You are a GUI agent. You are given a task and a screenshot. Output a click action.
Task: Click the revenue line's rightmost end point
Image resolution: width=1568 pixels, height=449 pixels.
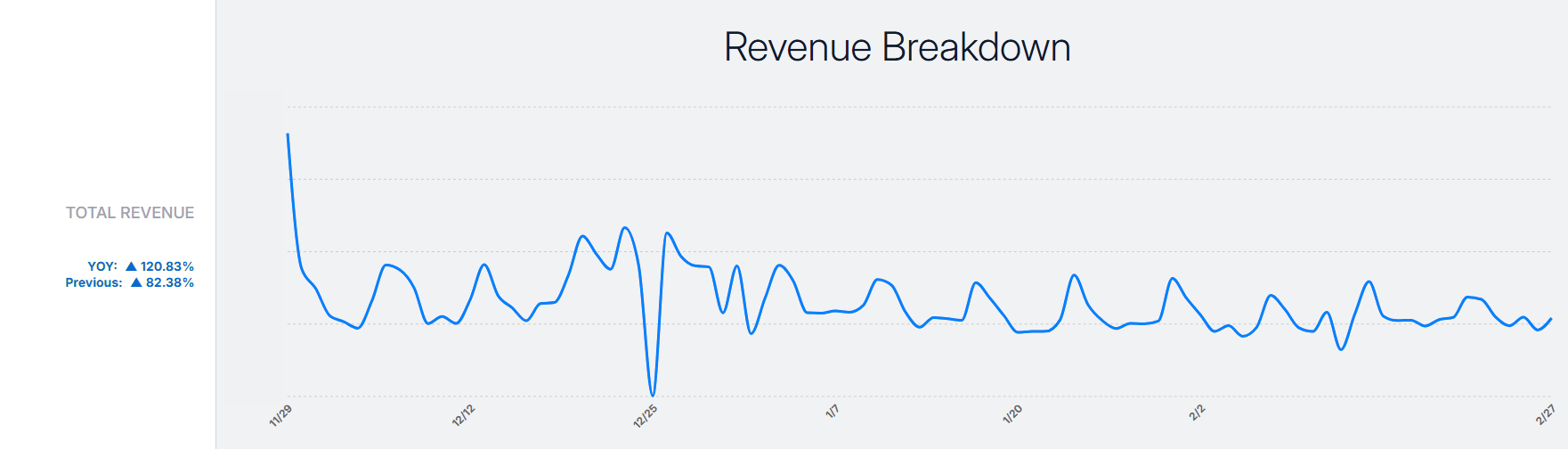click(x=1551, y=318)
